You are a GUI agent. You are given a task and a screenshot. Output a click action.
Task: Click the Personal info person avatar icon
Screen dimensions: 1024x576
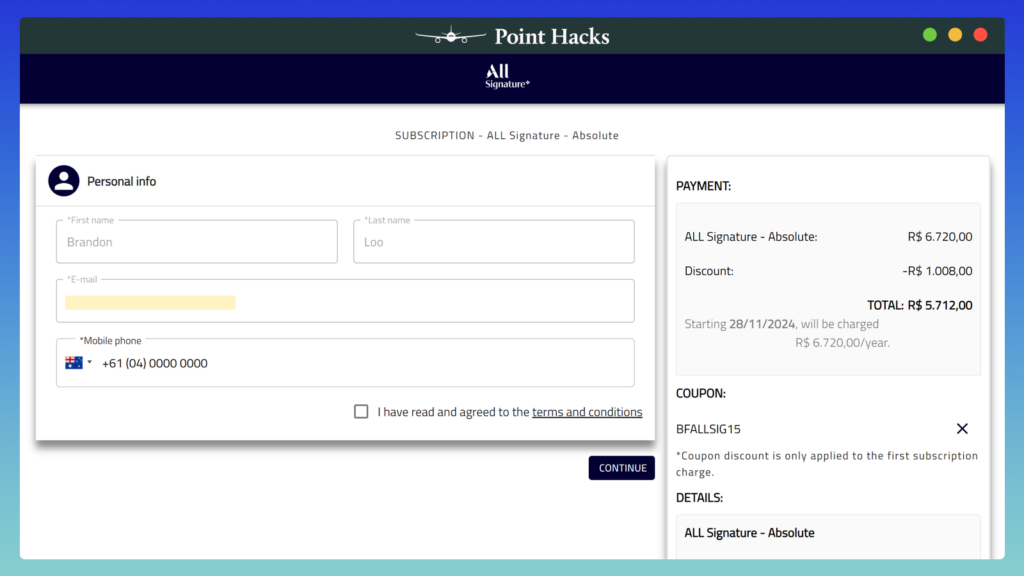(63, 181)
